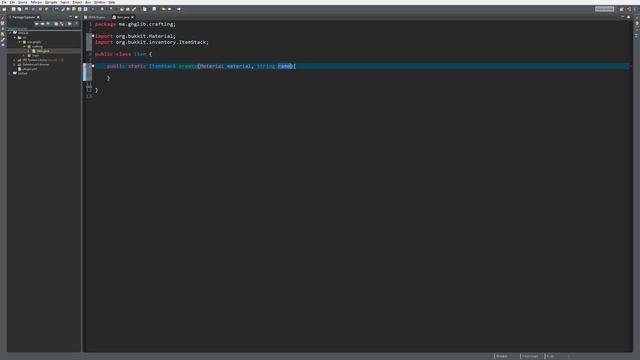
Task: Select Referenced Libraries entry
Action: click(36, 64)
